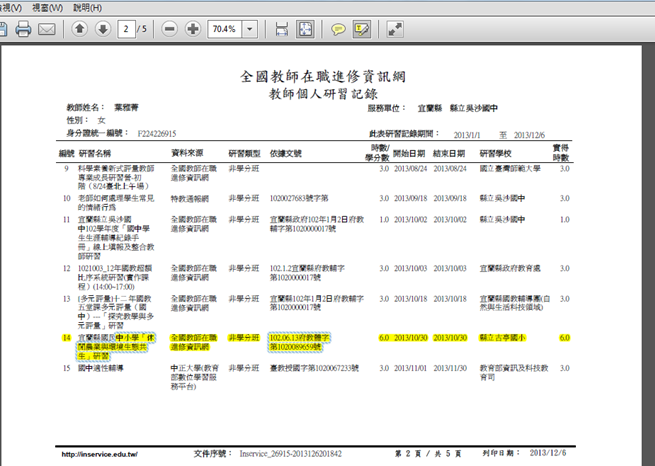The width and height of the screenshot is (655, 466).
Task: Zoom out with the minus button
Action: coord(169,29)
